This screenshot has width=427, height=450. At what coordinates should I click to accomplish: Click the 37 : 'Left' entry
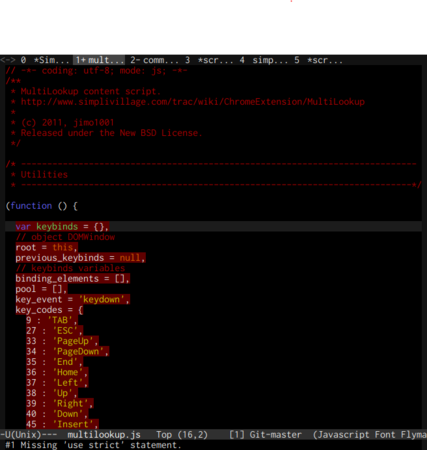(x=57, y=383)
